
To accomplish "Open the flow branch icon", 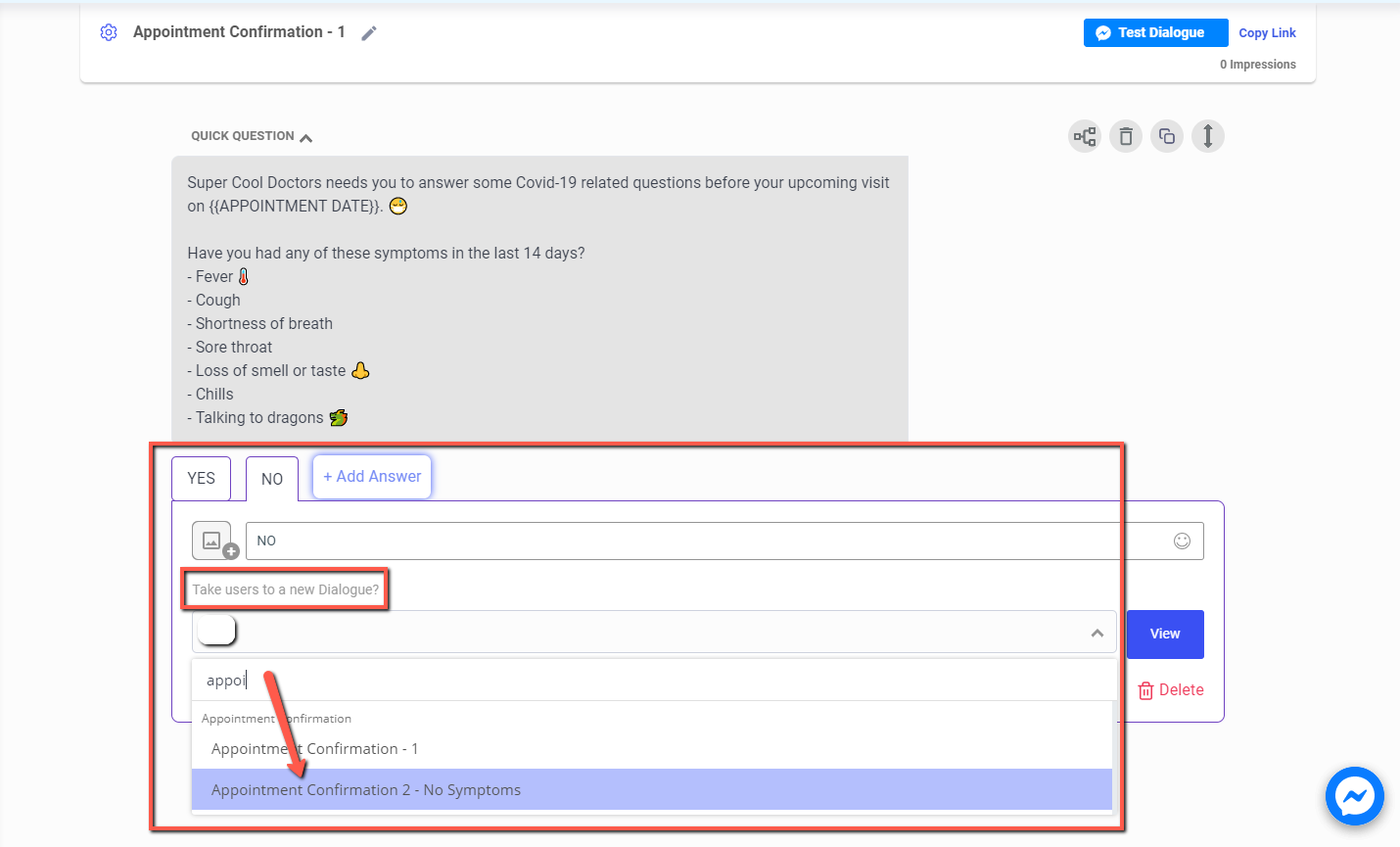I will click(x=1085, y=136).
